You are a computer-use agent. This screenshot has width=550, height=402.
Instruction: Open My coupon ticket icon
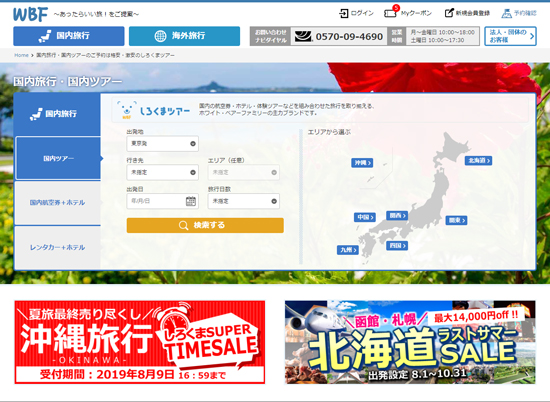(390, 14)
